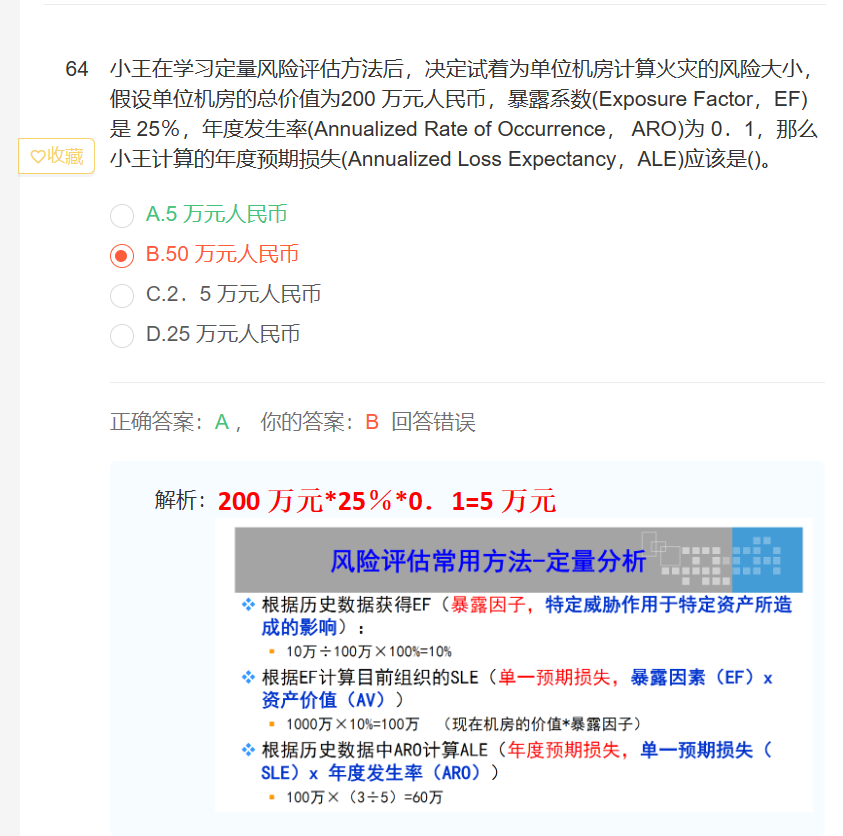
Task: Select the checked radio button for option B
Action: (122, 255)
